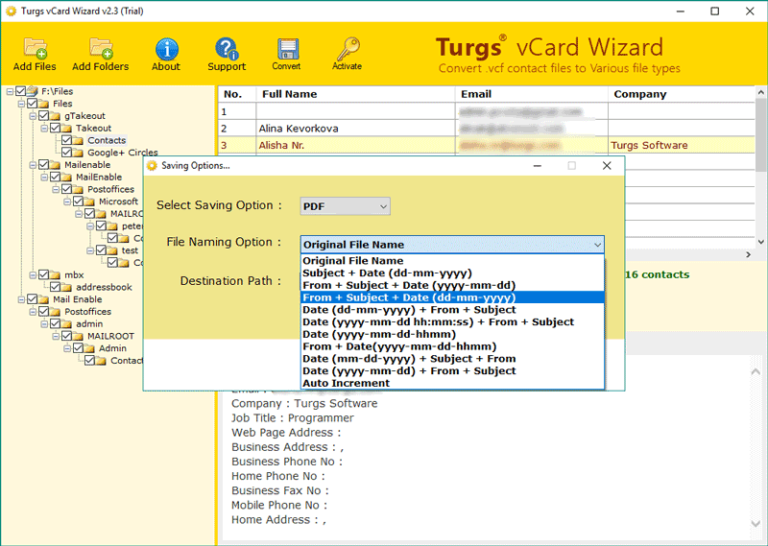Choose Original File Name naming option
The image size is (768, 546).
pos(453,261)
